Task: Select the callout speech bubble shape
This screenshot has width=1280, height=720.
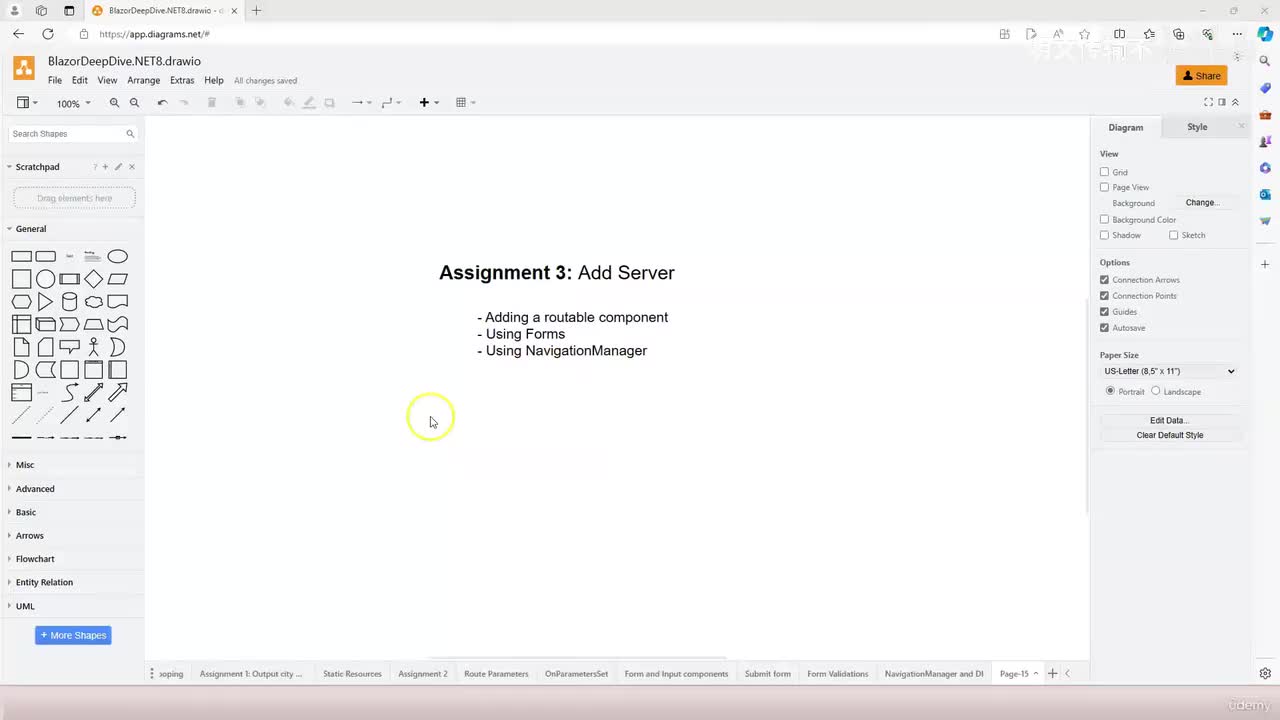Action: point(70,347)
